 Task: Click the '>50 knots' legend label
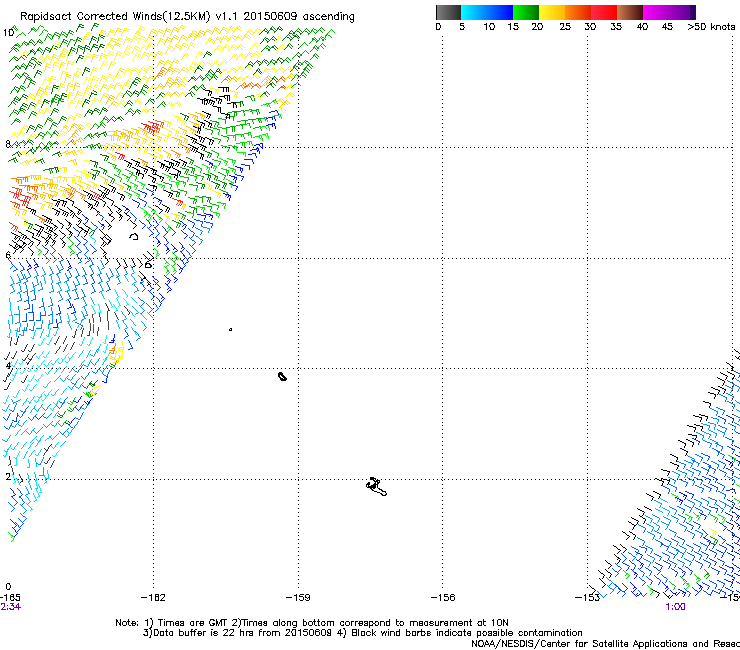(x=711, y=27)
